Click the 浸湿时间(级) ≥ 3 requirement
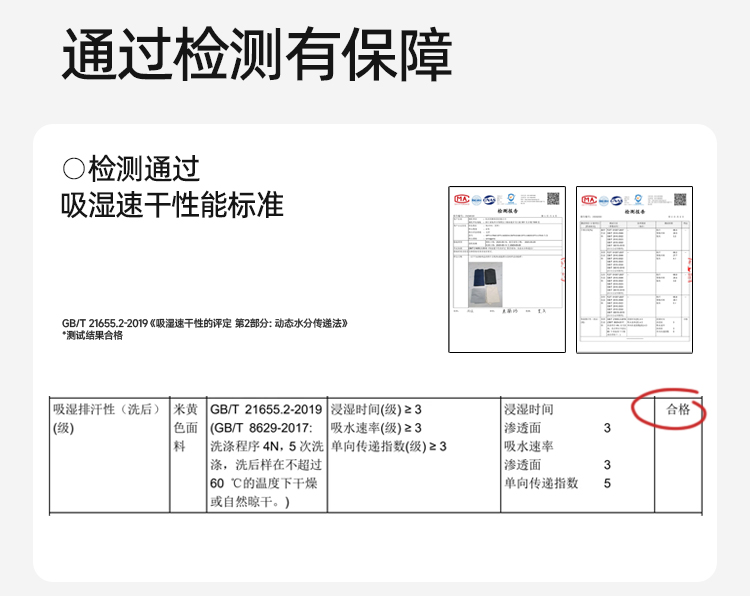Viewport: 750px width, 596px height. [x=376, y=409]
